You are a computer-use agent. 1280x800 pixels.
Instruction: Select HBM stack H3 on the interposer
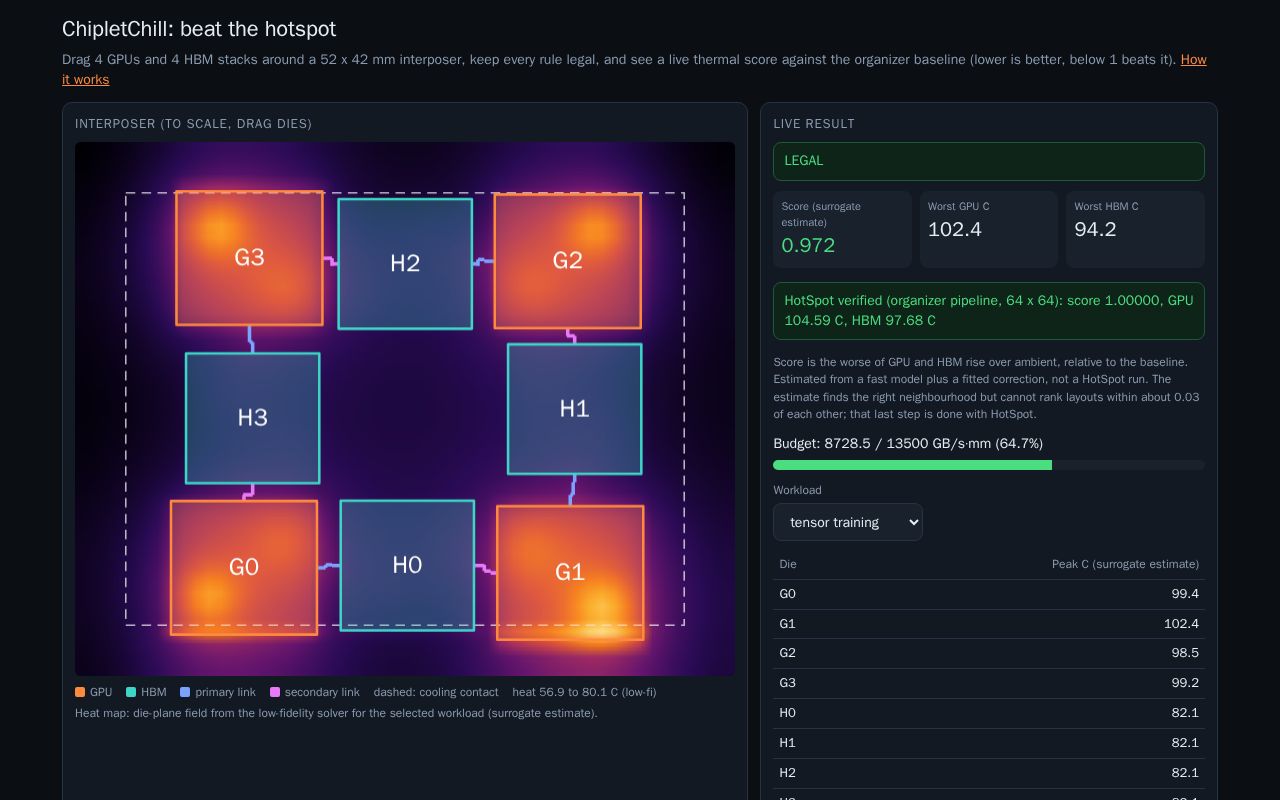252,418
